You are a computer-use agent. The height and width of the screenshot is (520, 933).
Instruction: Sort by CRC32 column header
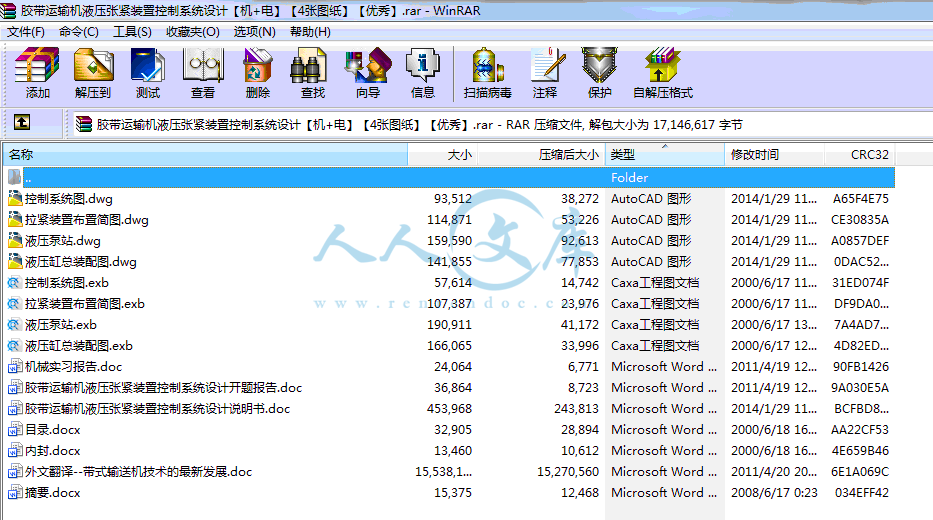click(x=859, y=155)
